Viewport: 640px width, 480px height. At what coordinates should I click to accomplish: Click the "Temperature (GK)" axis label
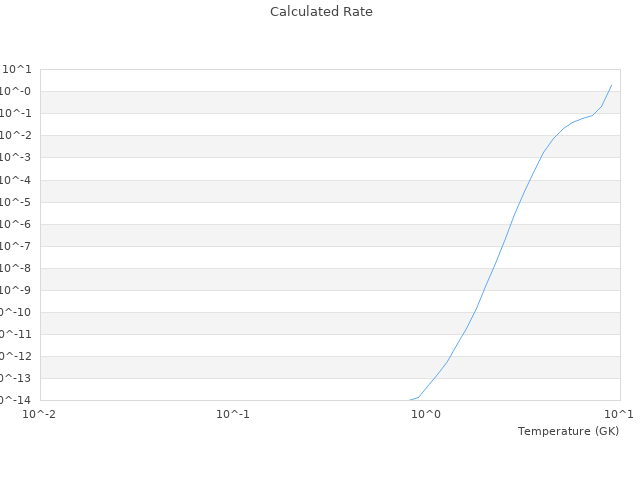tap(568, 431)
